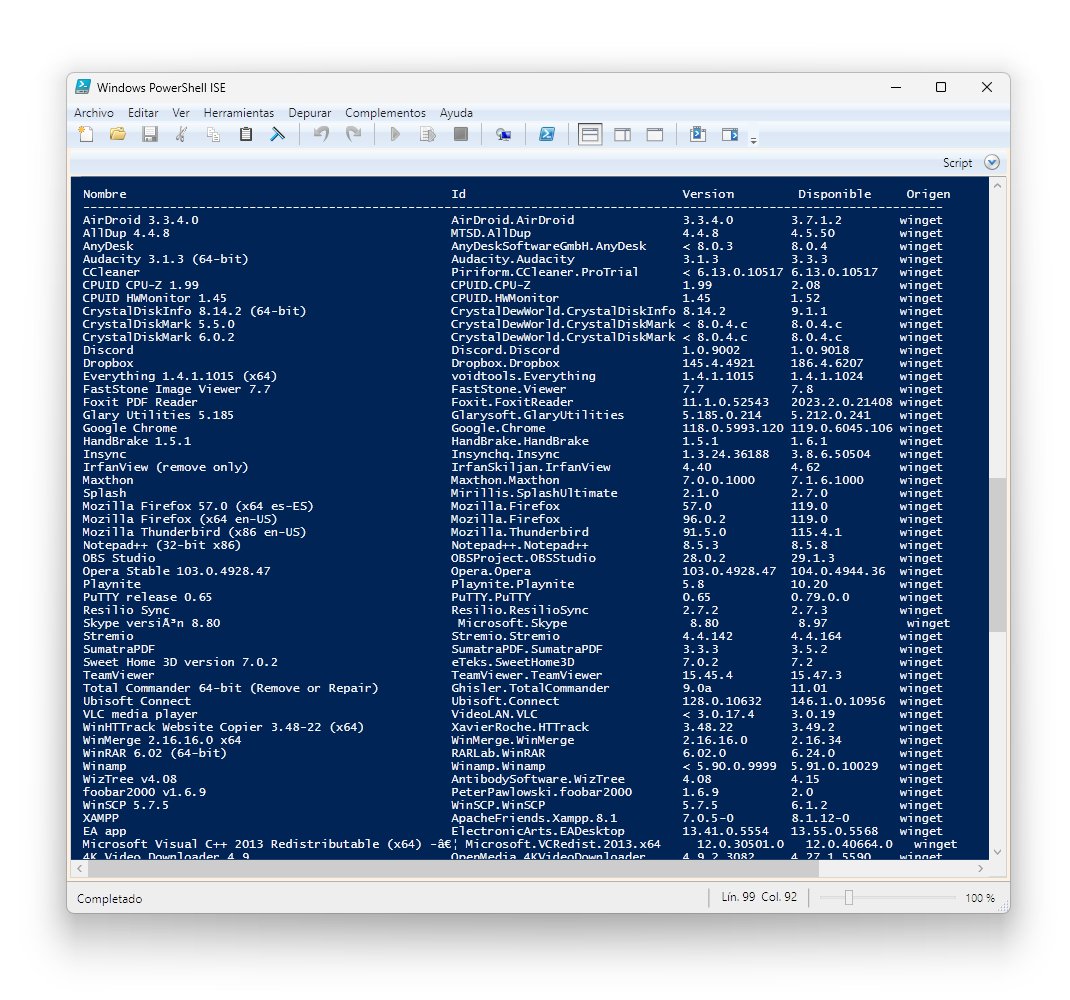Open the Depurar menu
1070x1000 pixels.
coord(310,112)
